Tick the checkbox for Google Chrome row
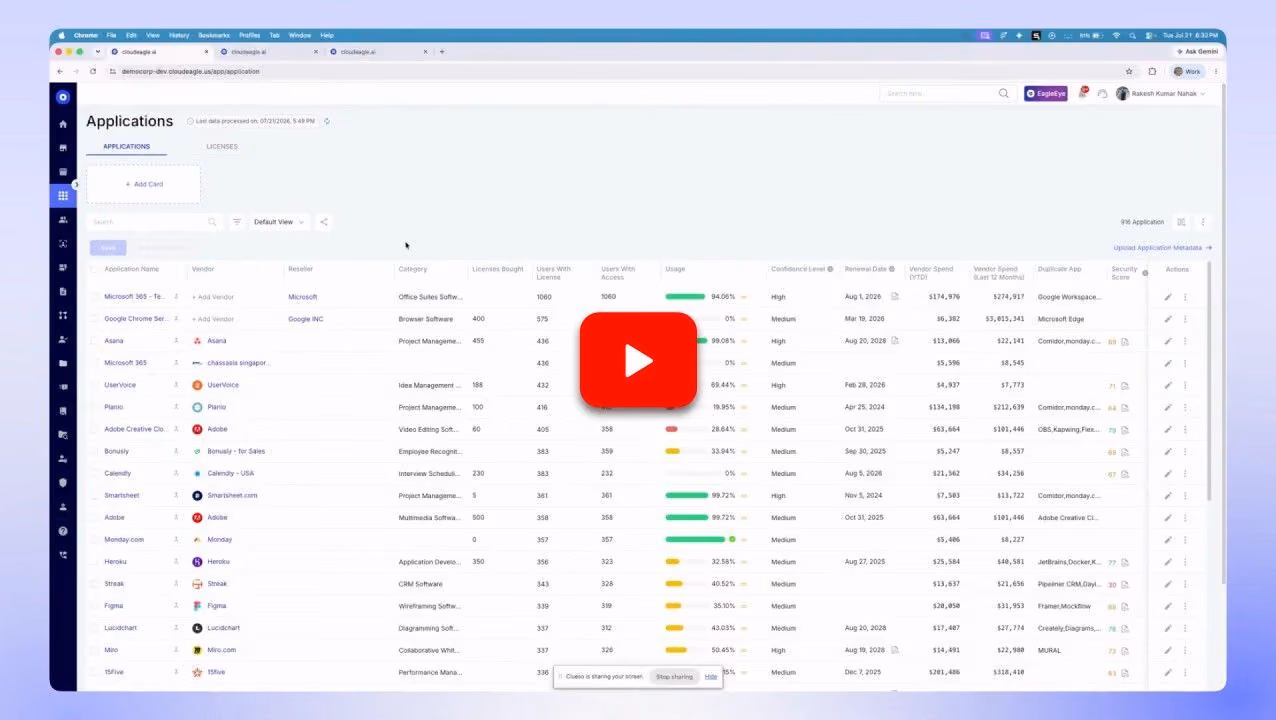This screenshot has width=1276, height=720. pos(95,319)
